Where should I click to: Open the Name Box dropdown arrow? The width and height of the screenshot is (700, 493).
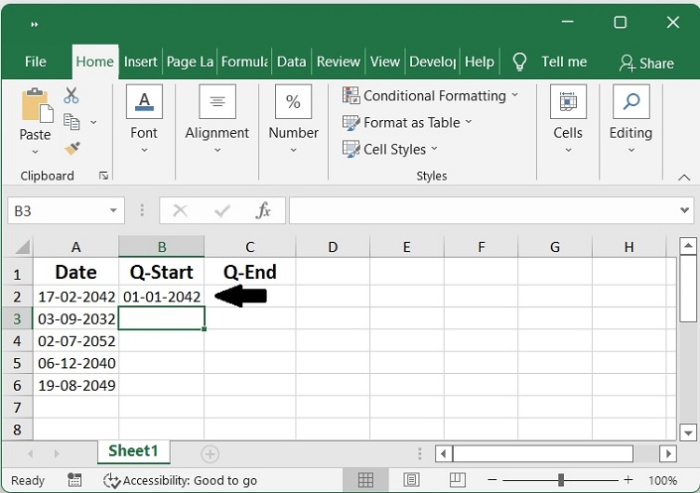click(x=114, y=211)
